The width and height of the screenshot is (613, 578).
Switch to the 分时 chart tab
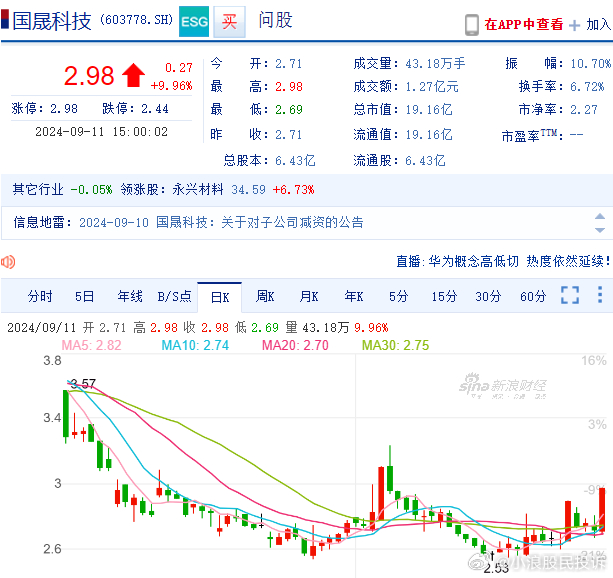(x=40, y=296)
